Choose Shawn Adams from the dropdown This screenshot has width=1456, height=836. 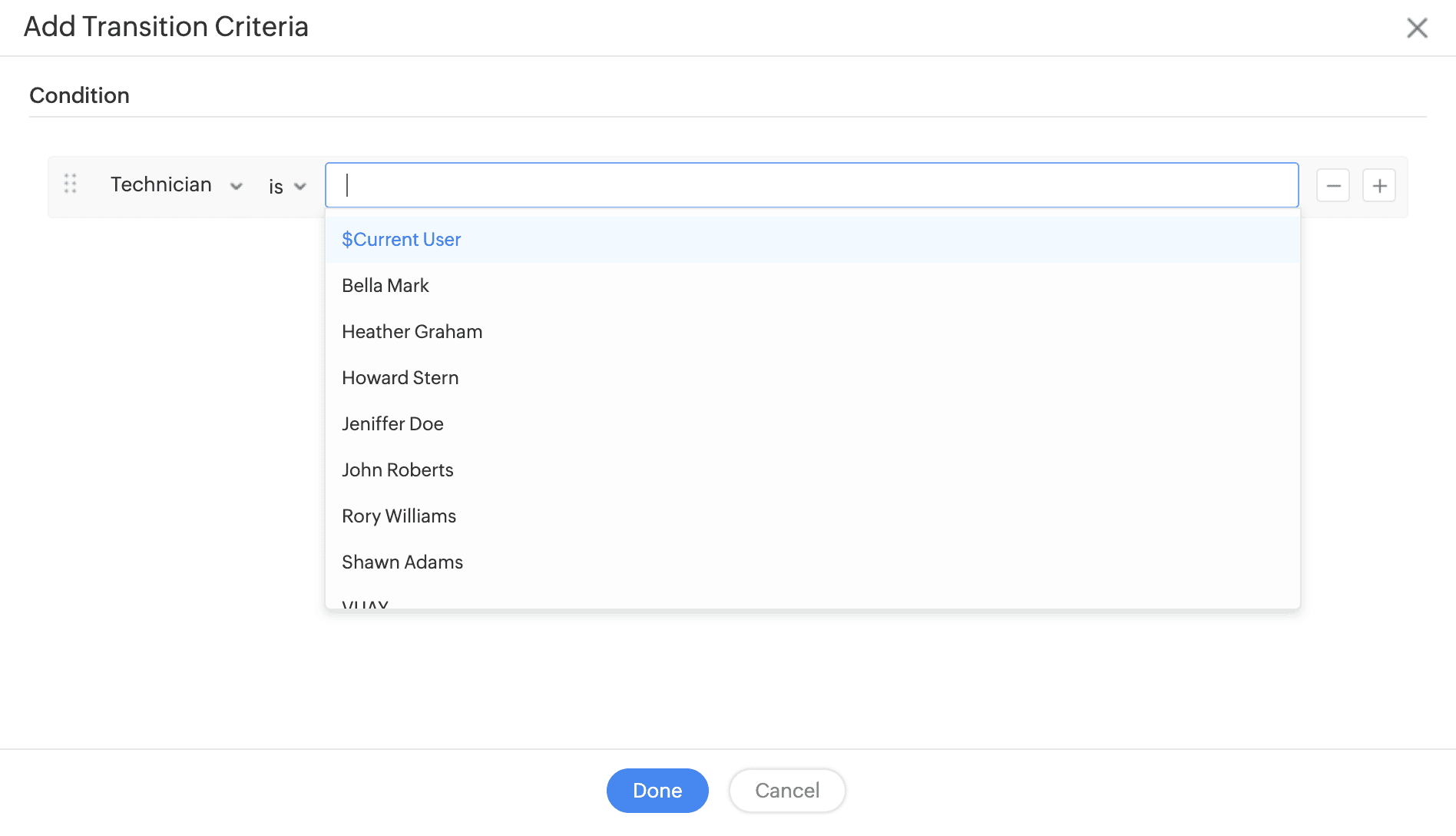(402, 562)
